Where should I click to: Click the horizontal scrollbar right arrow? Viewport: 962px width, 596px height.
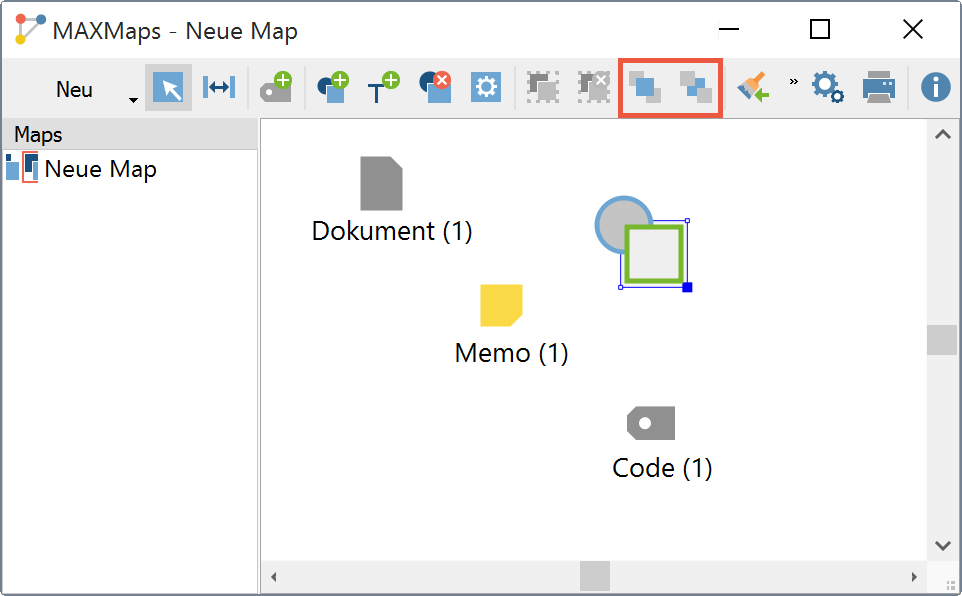point(914,577)
